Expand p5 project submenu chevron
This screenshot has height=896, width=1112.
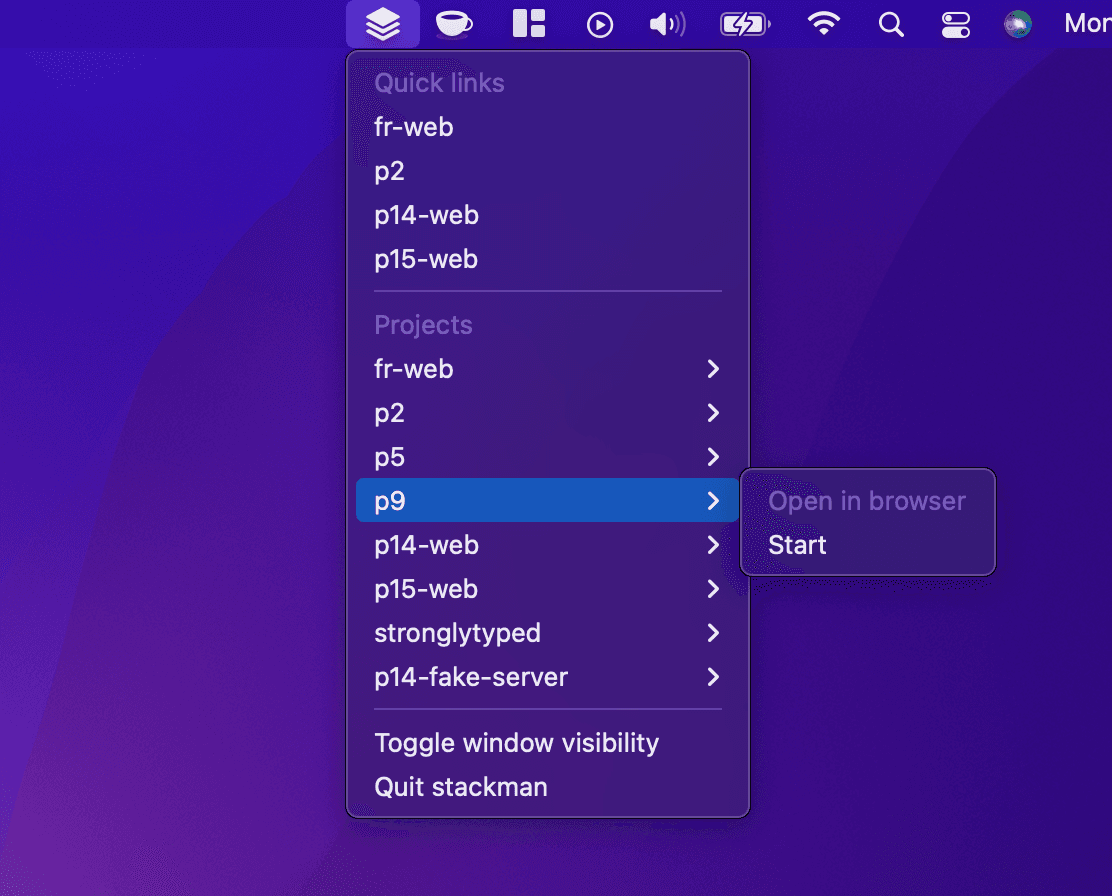713,457
